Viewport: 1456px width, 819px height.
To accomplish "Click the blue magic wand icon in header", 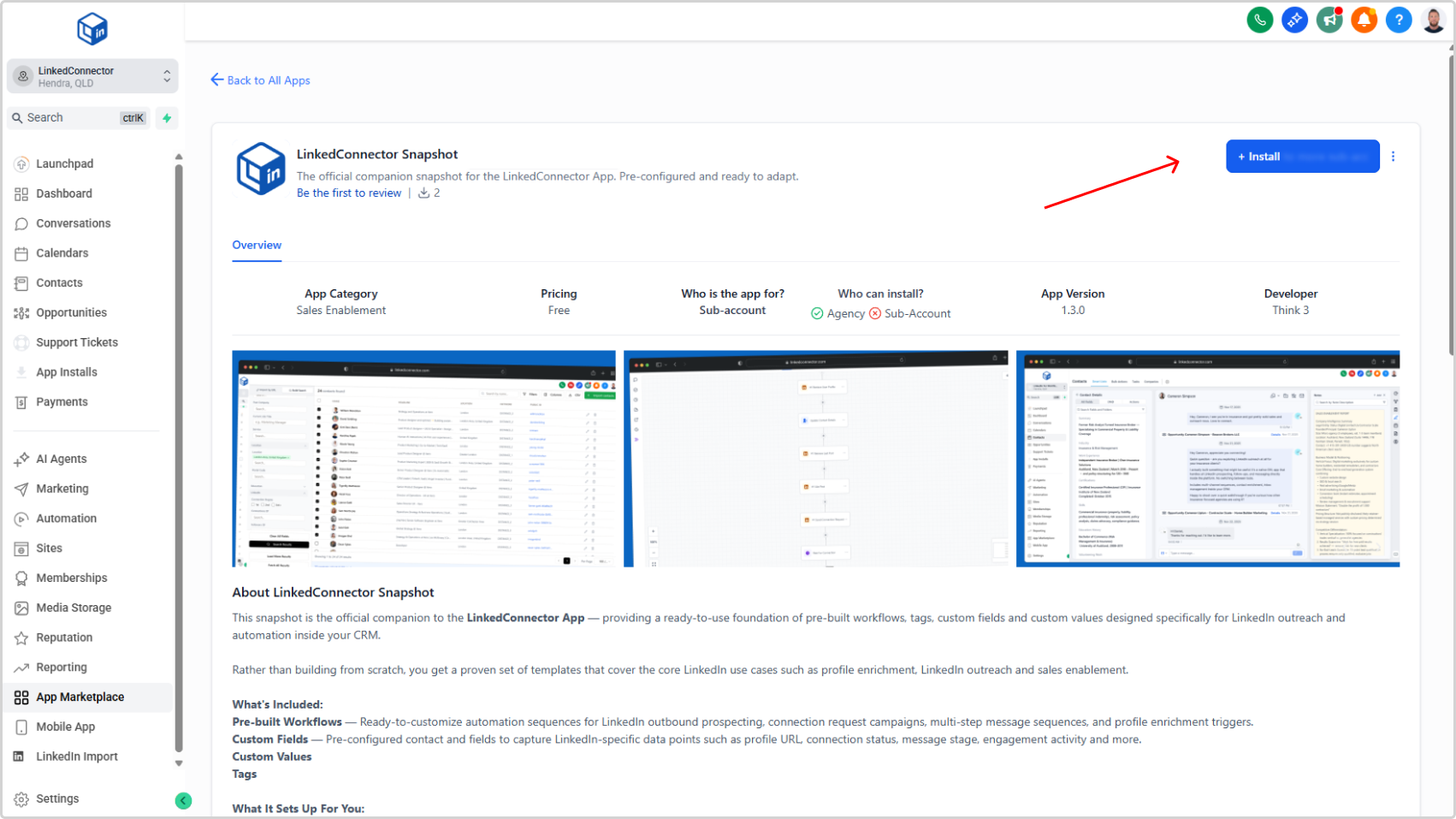I will (x=1294, y=20).
